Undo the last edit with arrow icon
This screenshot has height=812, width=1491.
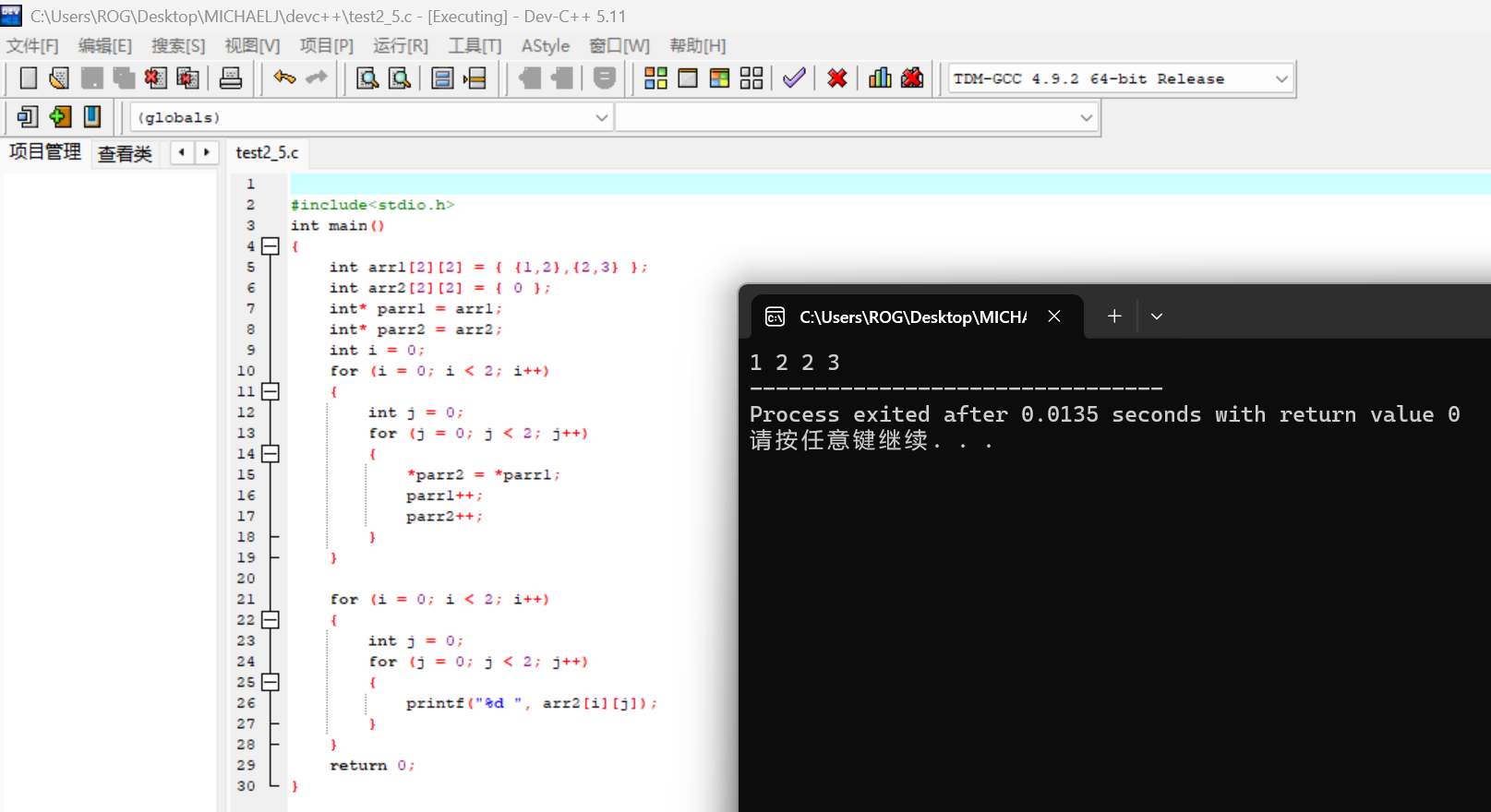[x=284, y=78]
